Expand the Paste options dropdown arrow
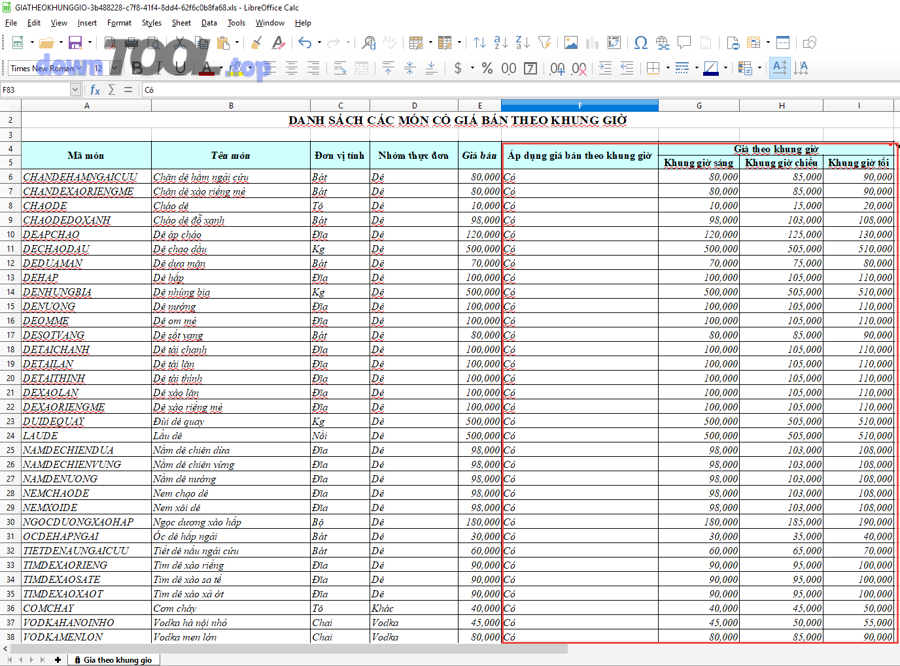The image size is (900, 666). click(x=236, y=42)
